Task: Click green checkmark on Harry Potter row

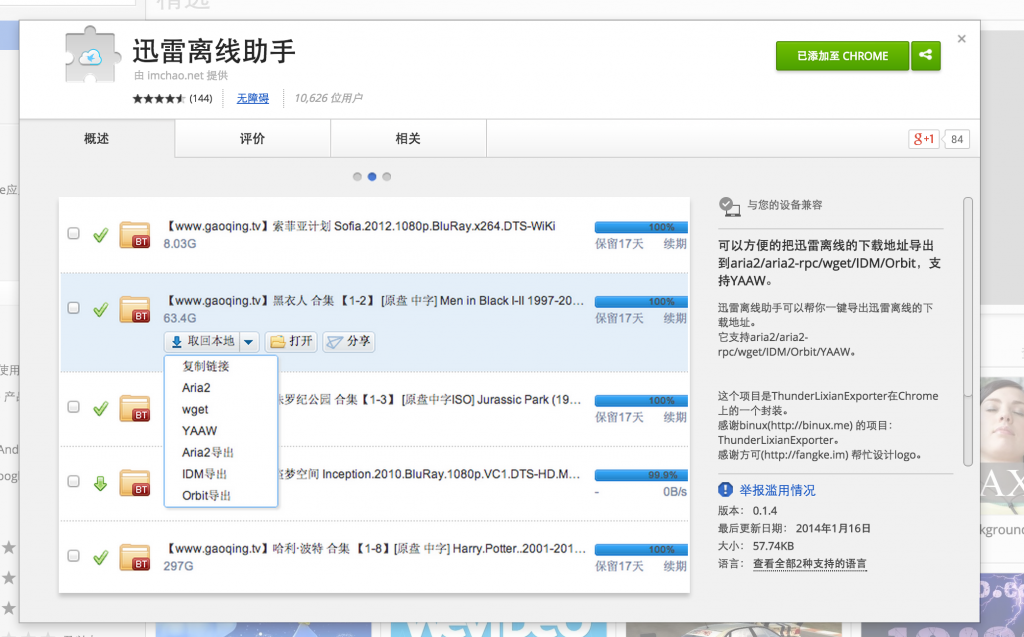Action: [100, 557]
